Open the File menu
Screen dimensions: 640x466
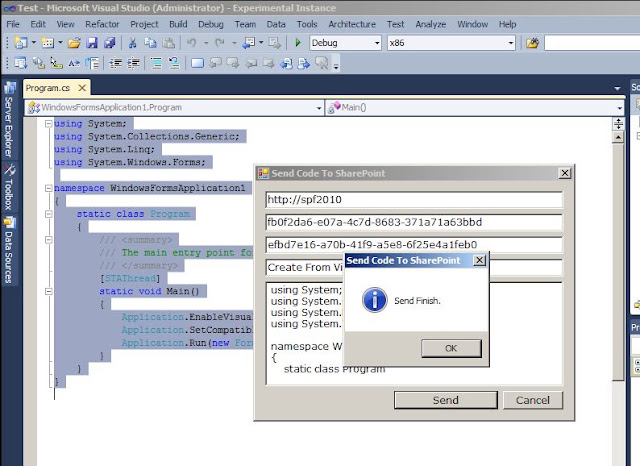[x=13, y=24]
